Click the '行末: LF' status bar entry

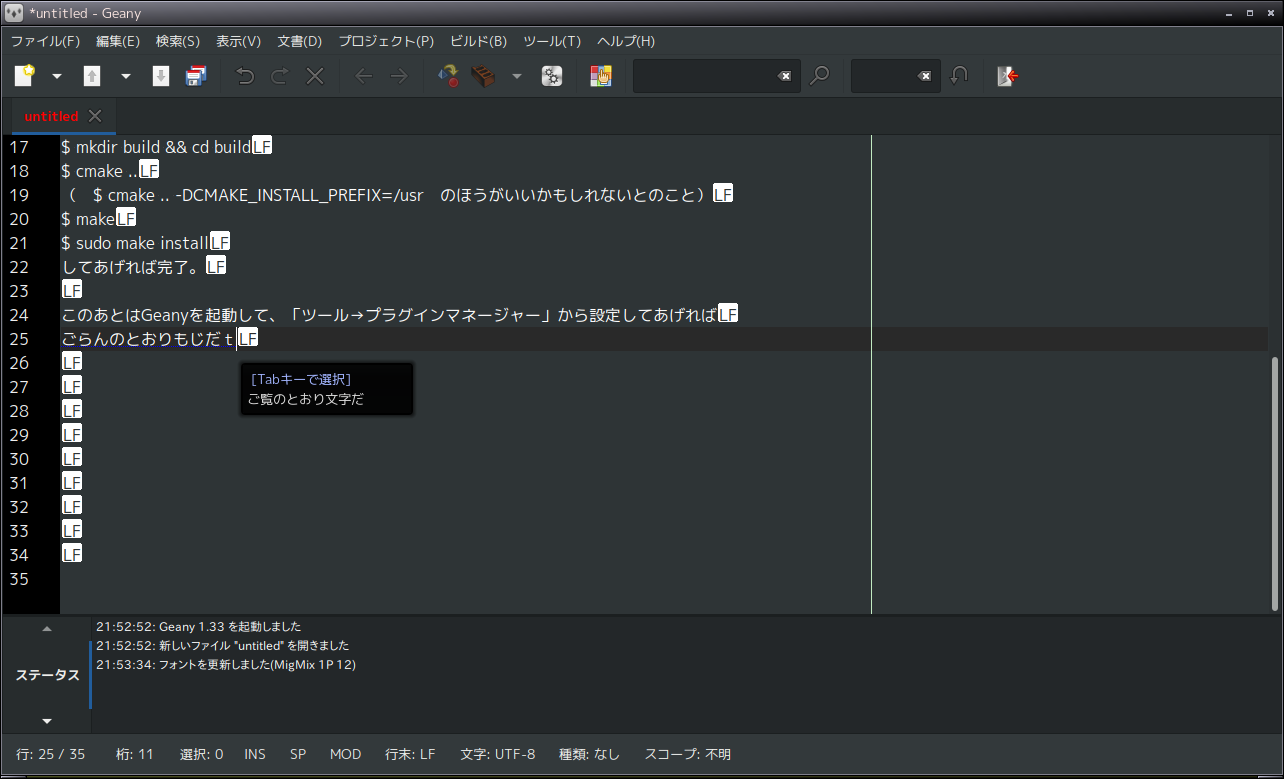(410, 754)
